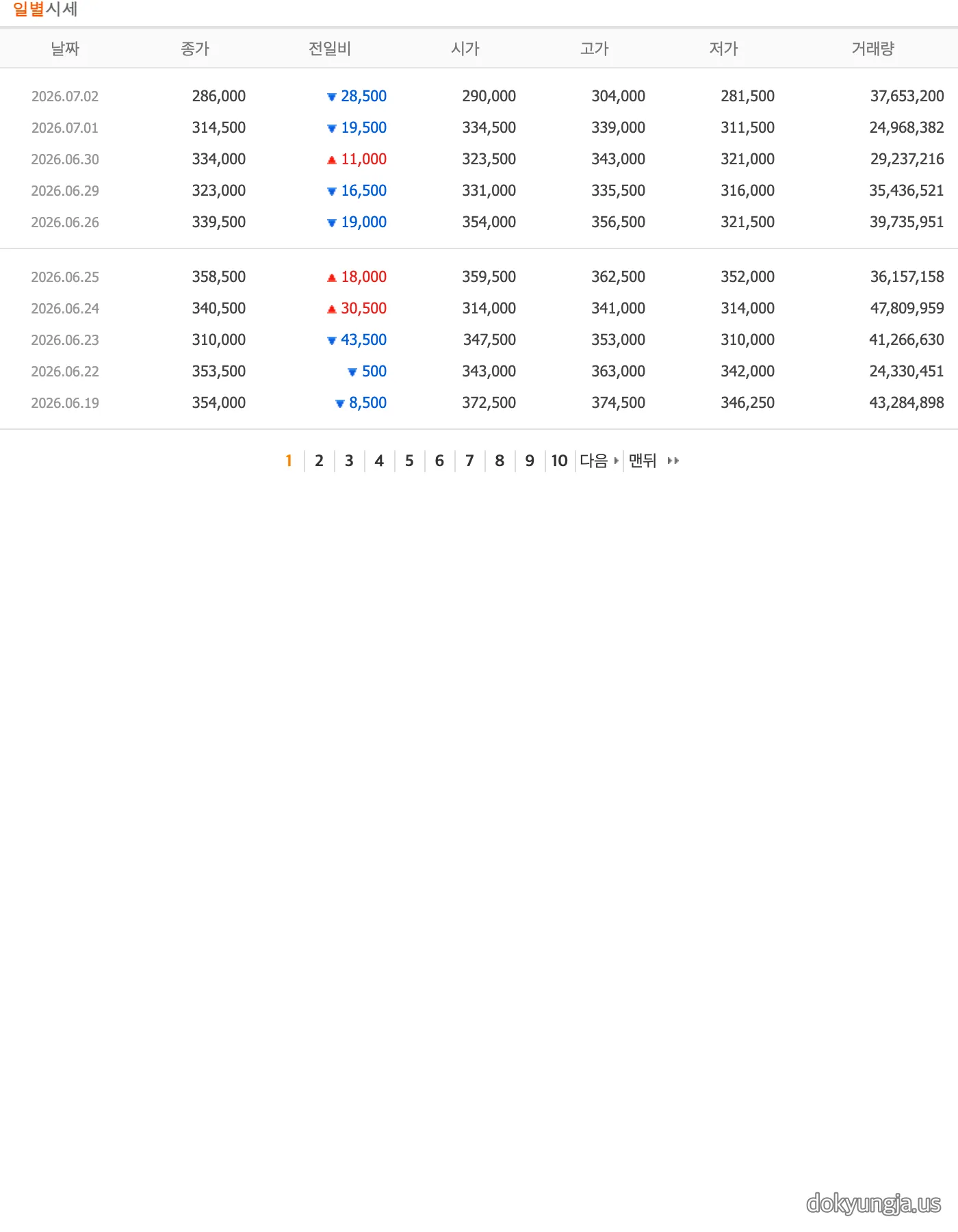The height and width of the screenshot is (1232, 958).
Task: Click the small arrow icon beside 다음
Action: (617, 461)
